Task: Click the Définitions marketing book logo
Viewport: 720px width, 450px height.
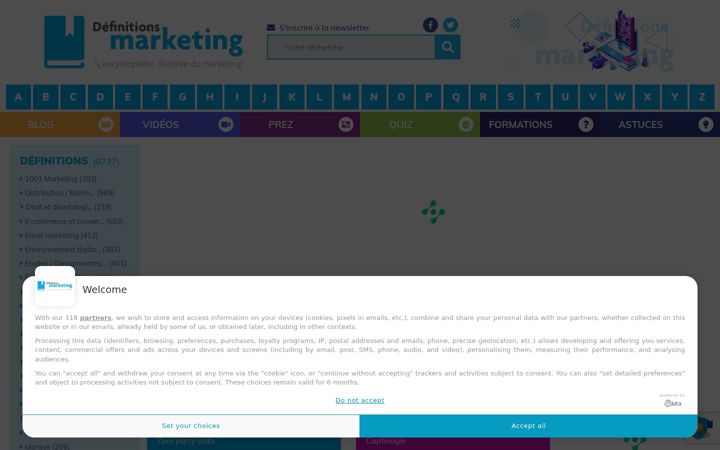Action: point(64,42)
